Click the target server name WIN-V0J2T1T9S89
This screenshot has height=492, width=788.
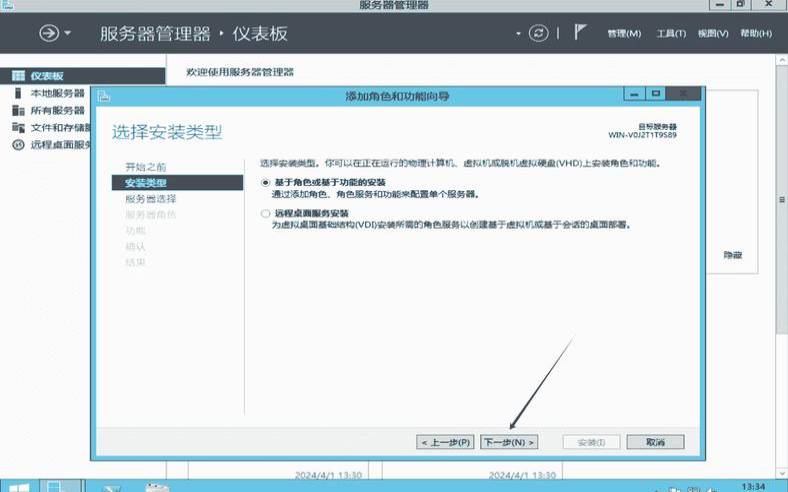(x=642, y=135)
